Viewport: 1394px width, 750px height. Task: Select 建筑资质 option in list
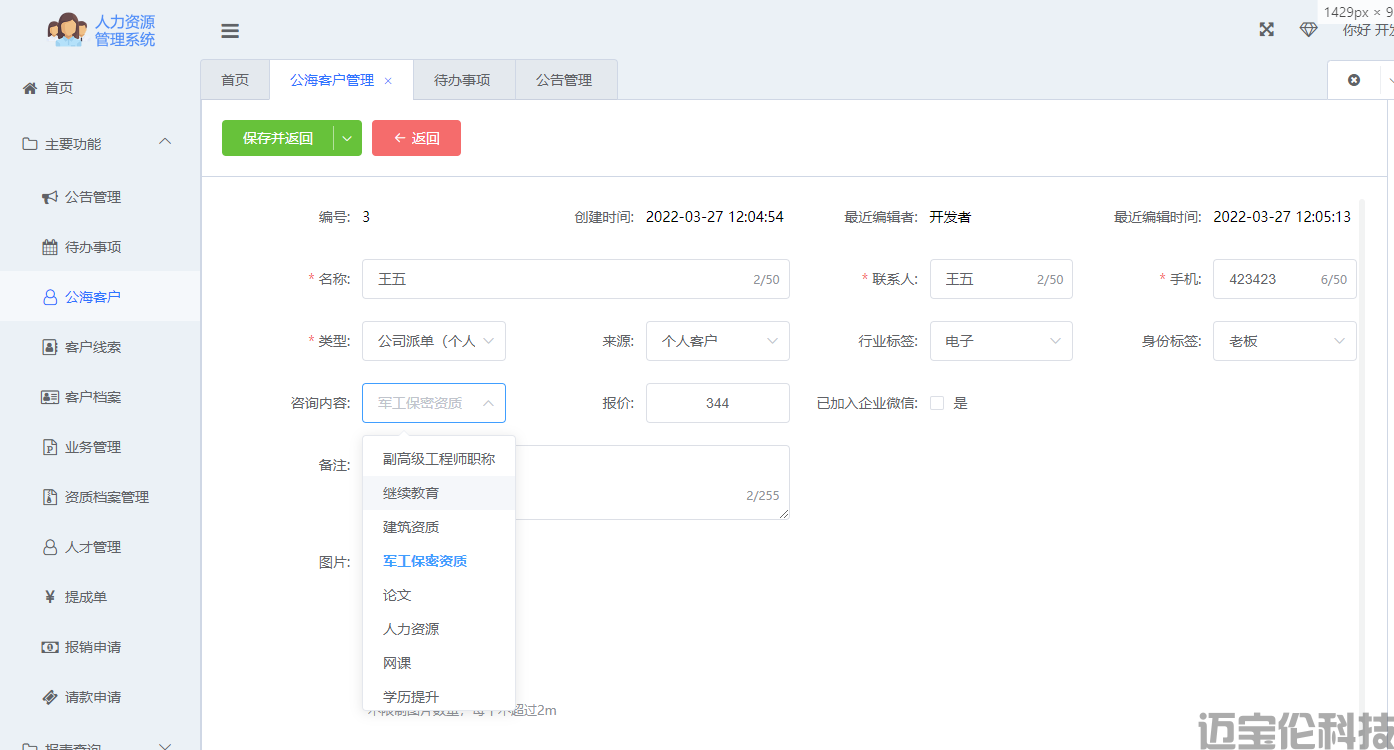point(439,527)
